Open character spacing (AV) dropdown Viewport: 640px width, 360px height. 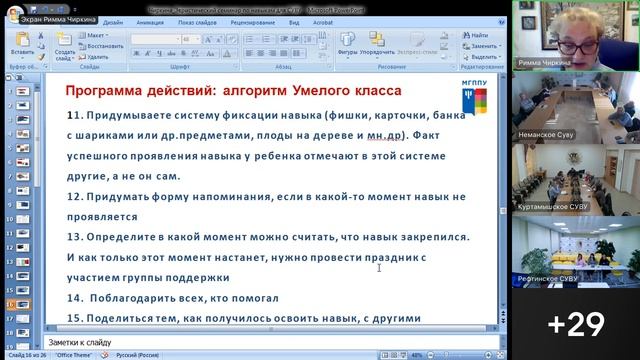tap(196, 53)
